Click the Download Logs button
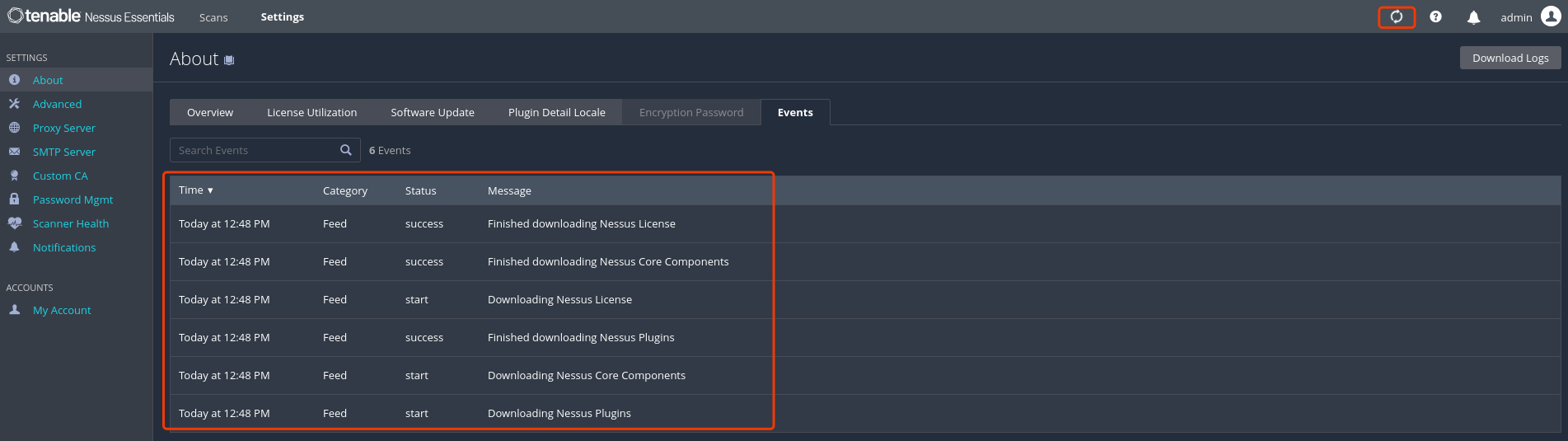Image resolution: width=1568 pixels, height=441 pixels. [x=1510, y=58]
